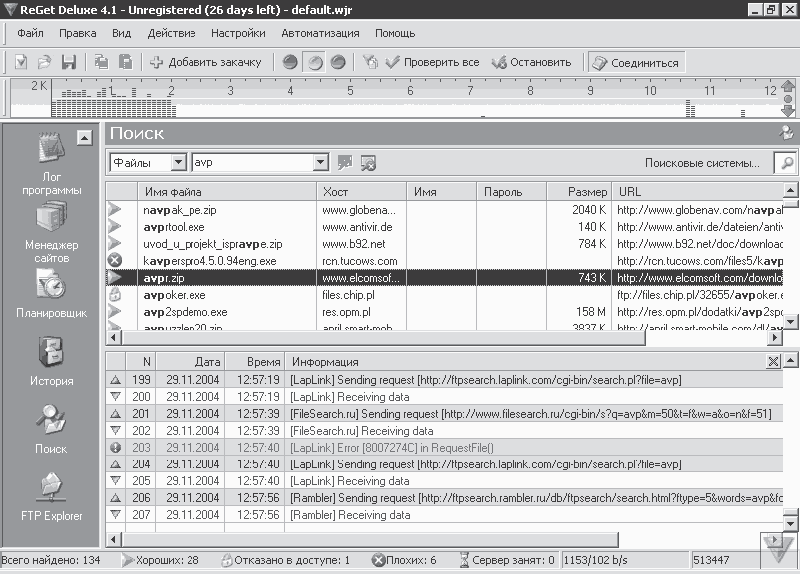Expand the avp search query dropdown
The height and width of the screenshot is (574, 800).
pyautogui.click(x=320, y=163)
